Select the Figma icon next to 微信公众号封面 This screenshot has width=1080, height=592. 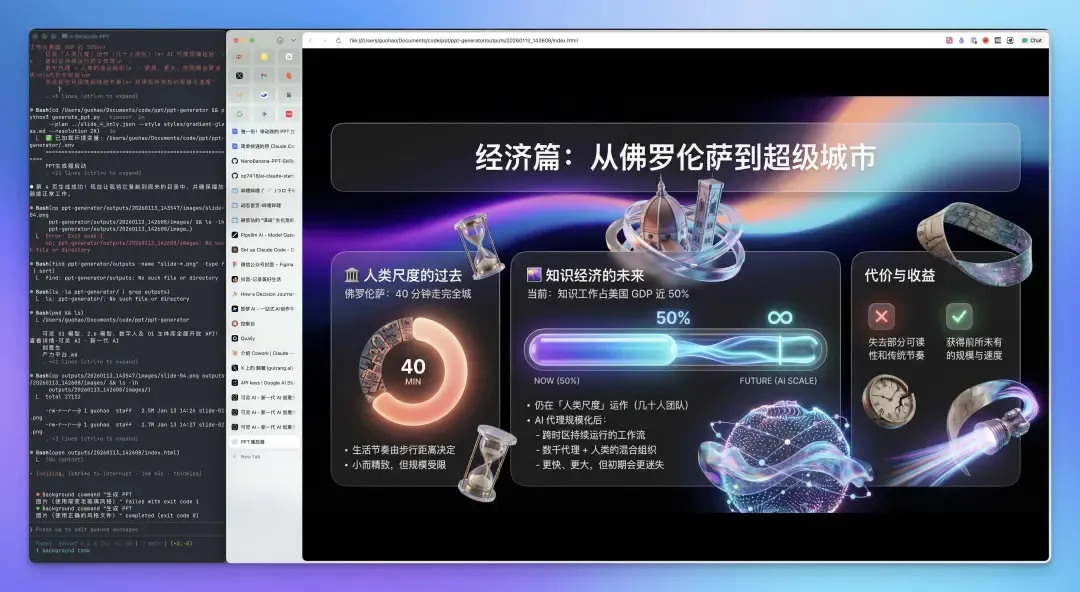(x=234, y=264)
